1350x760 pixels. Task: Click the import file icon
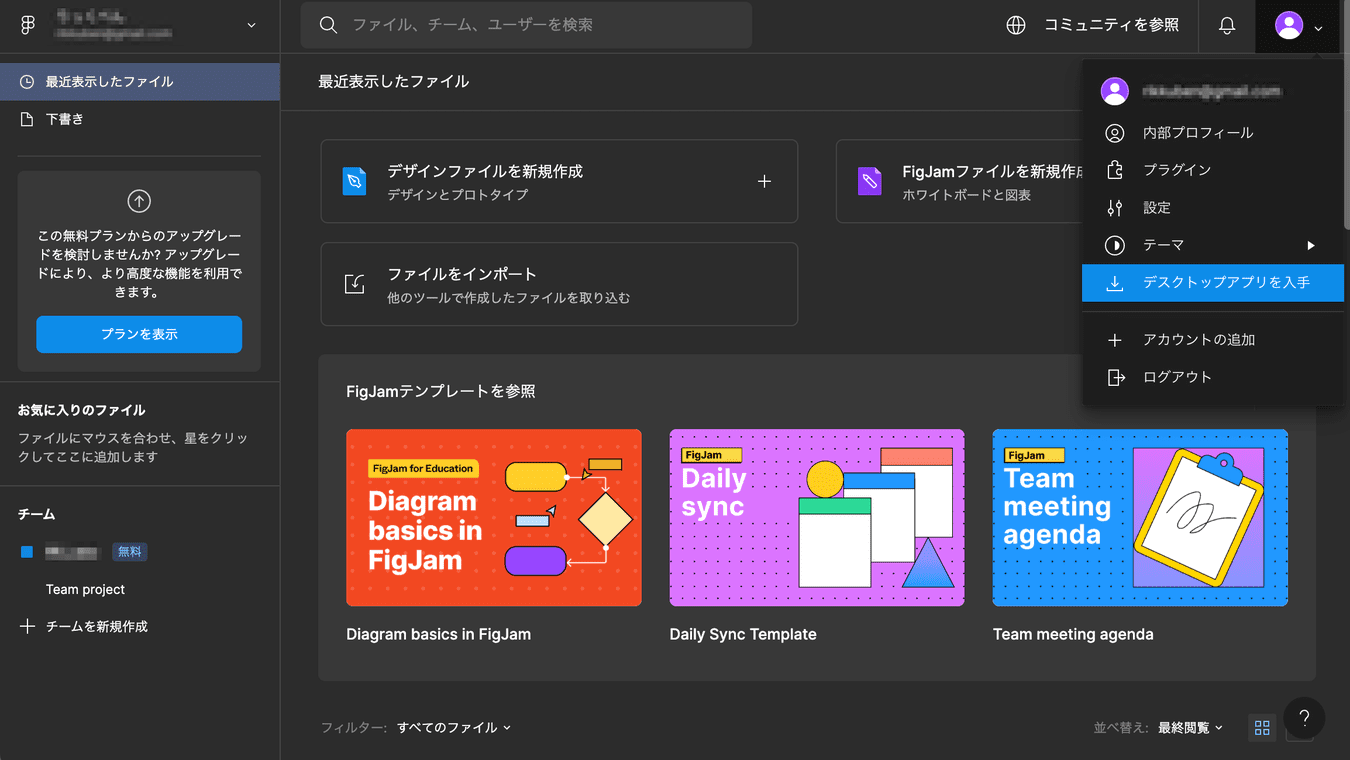coord(355,284)
